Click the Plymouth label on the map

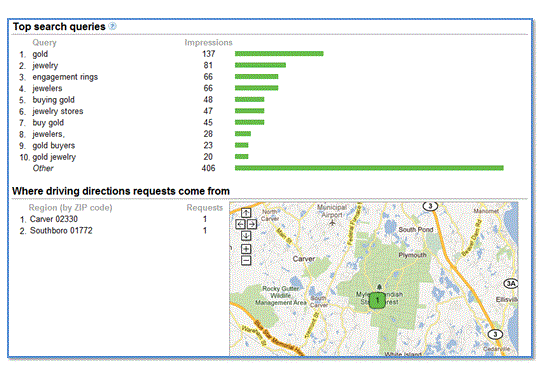(x=412, y=255)
